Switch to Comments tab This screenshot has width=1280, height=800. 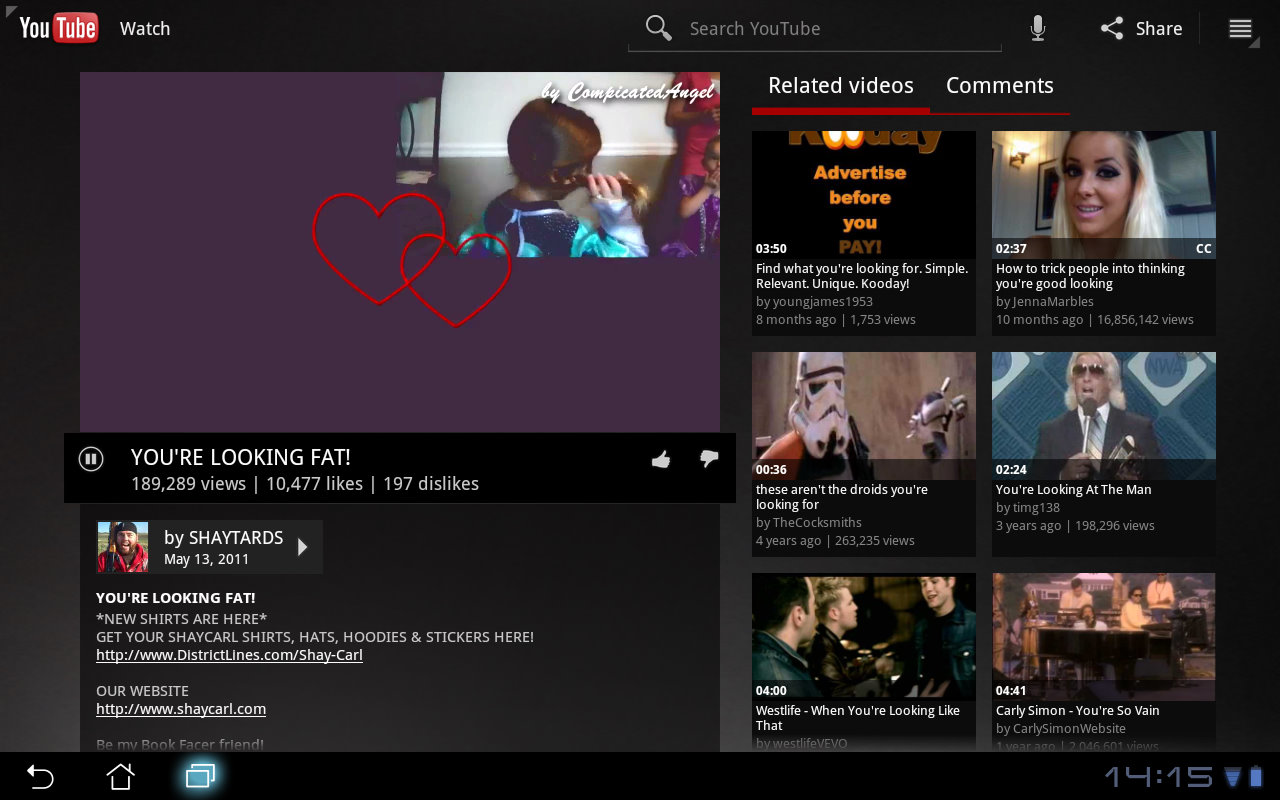1000,86
